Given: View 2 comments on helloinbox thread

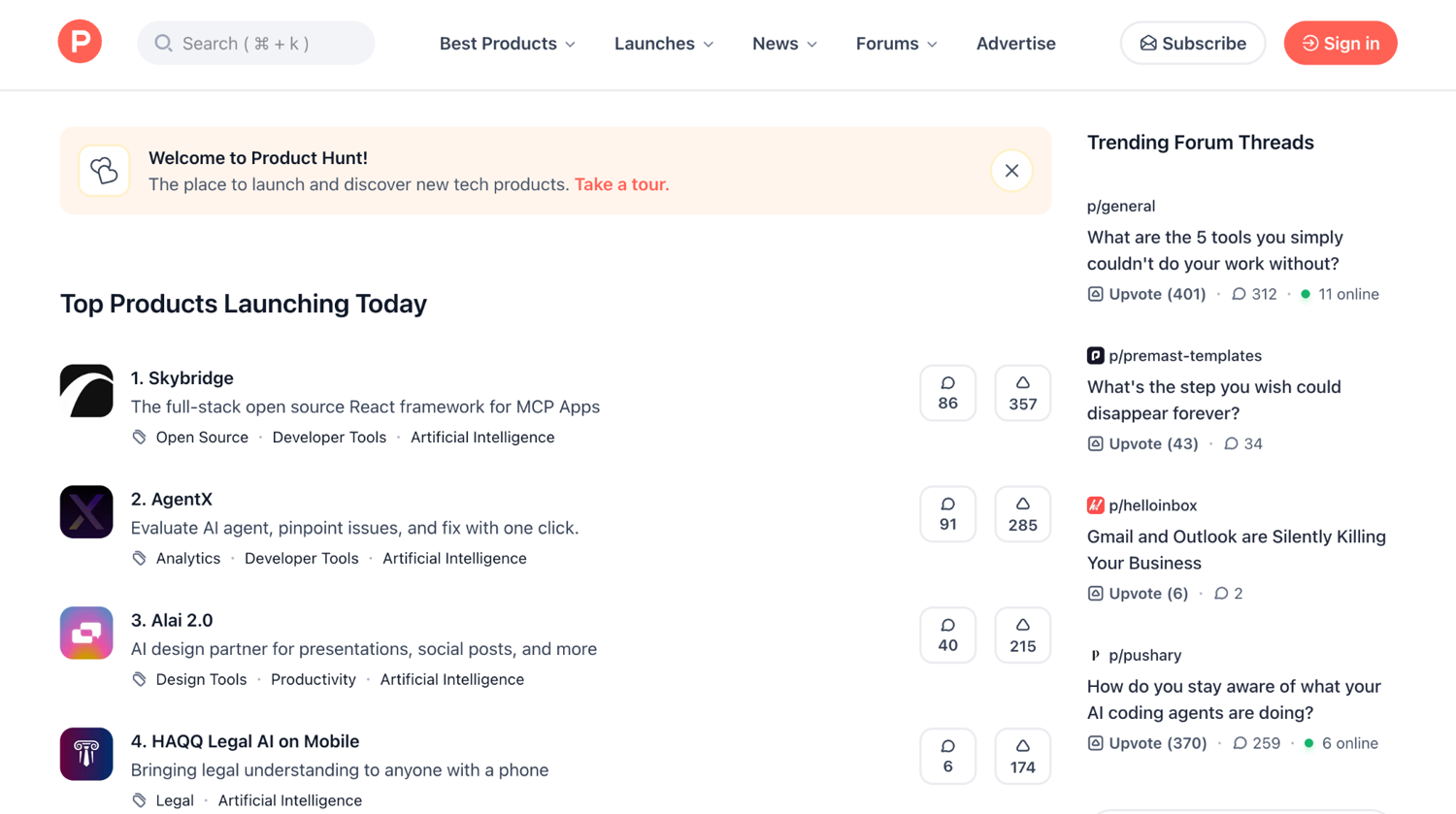Looking at the screenshot, I should click(x=1228, y=594).
